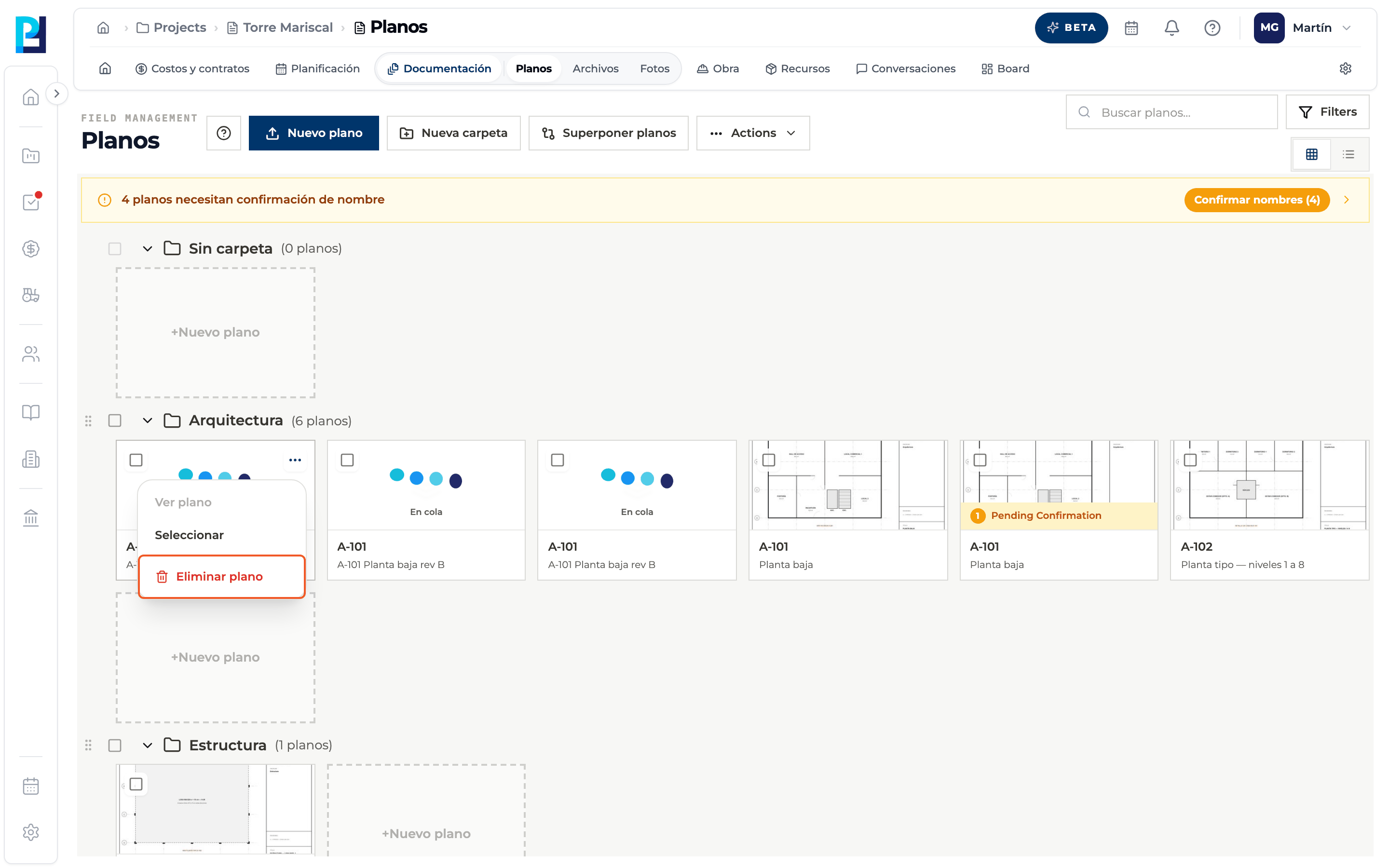The height and width of the screenshot is (868, 1389).
Task: Open the open-book icon in sidebar
Action: [31, 412]
